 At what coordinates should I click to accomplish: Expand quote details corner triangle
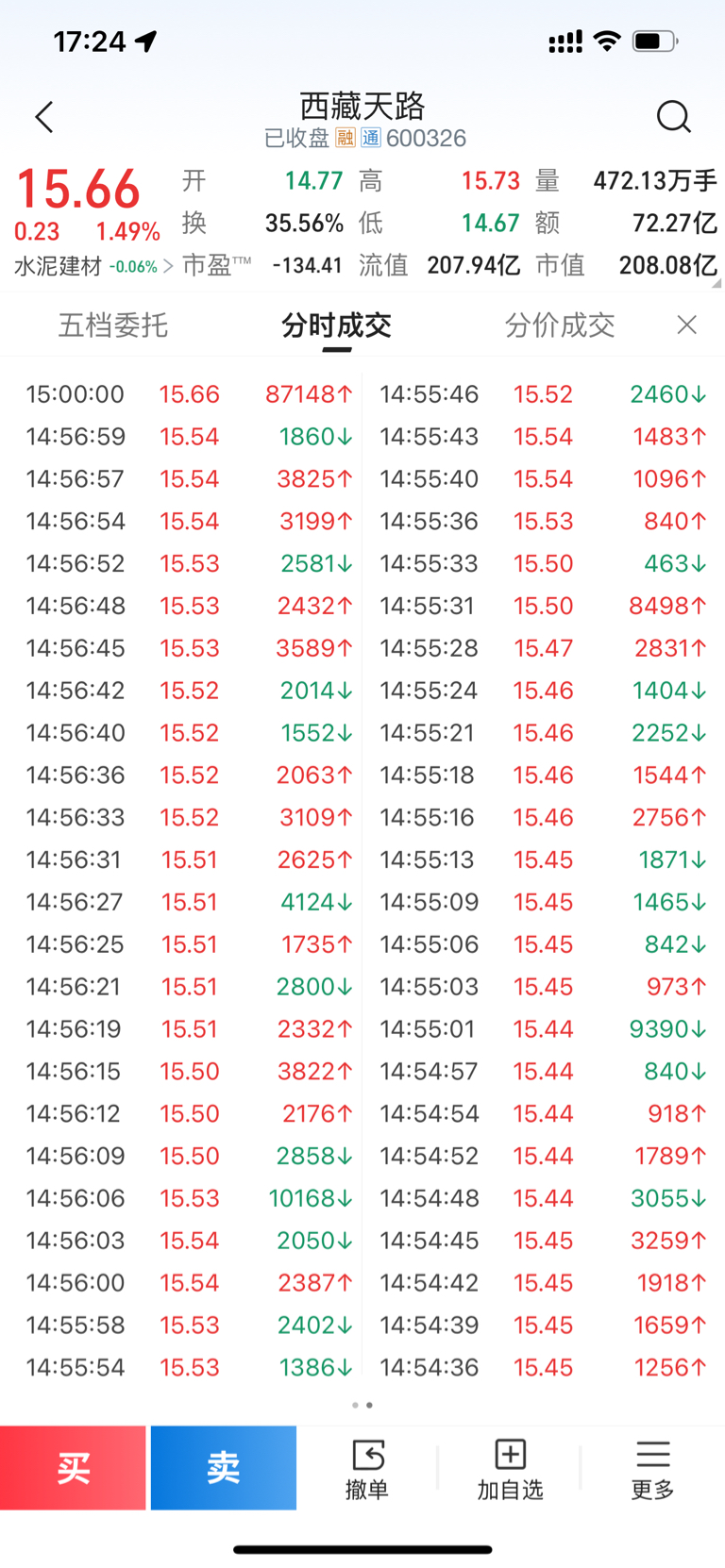716,282
